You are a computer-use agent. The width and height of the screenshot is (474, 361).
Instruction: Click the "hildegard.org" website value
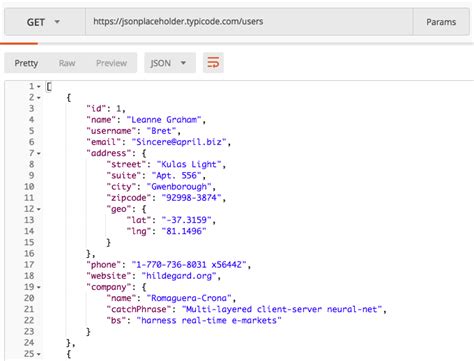pyautogui.click(x=179, y=276)
